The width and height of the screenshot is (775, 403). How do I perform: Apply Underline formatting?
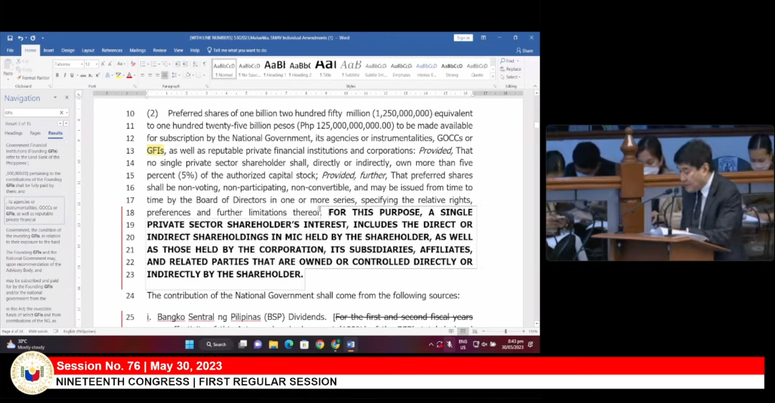[72, 75]
